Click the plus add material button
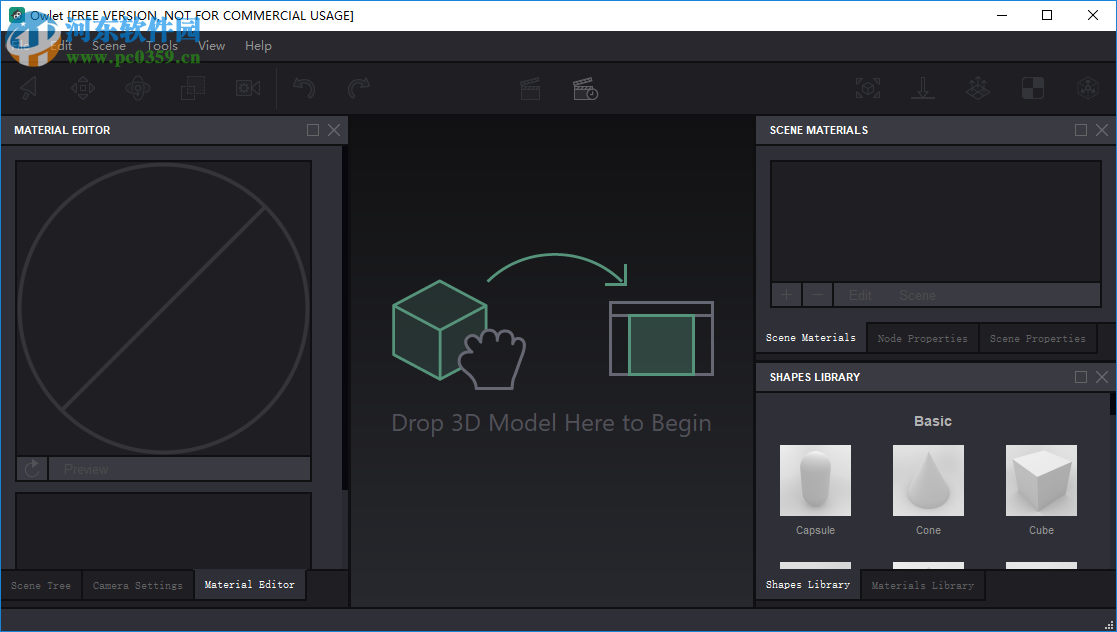The image size is (1117, 632). tap(786, 295)
